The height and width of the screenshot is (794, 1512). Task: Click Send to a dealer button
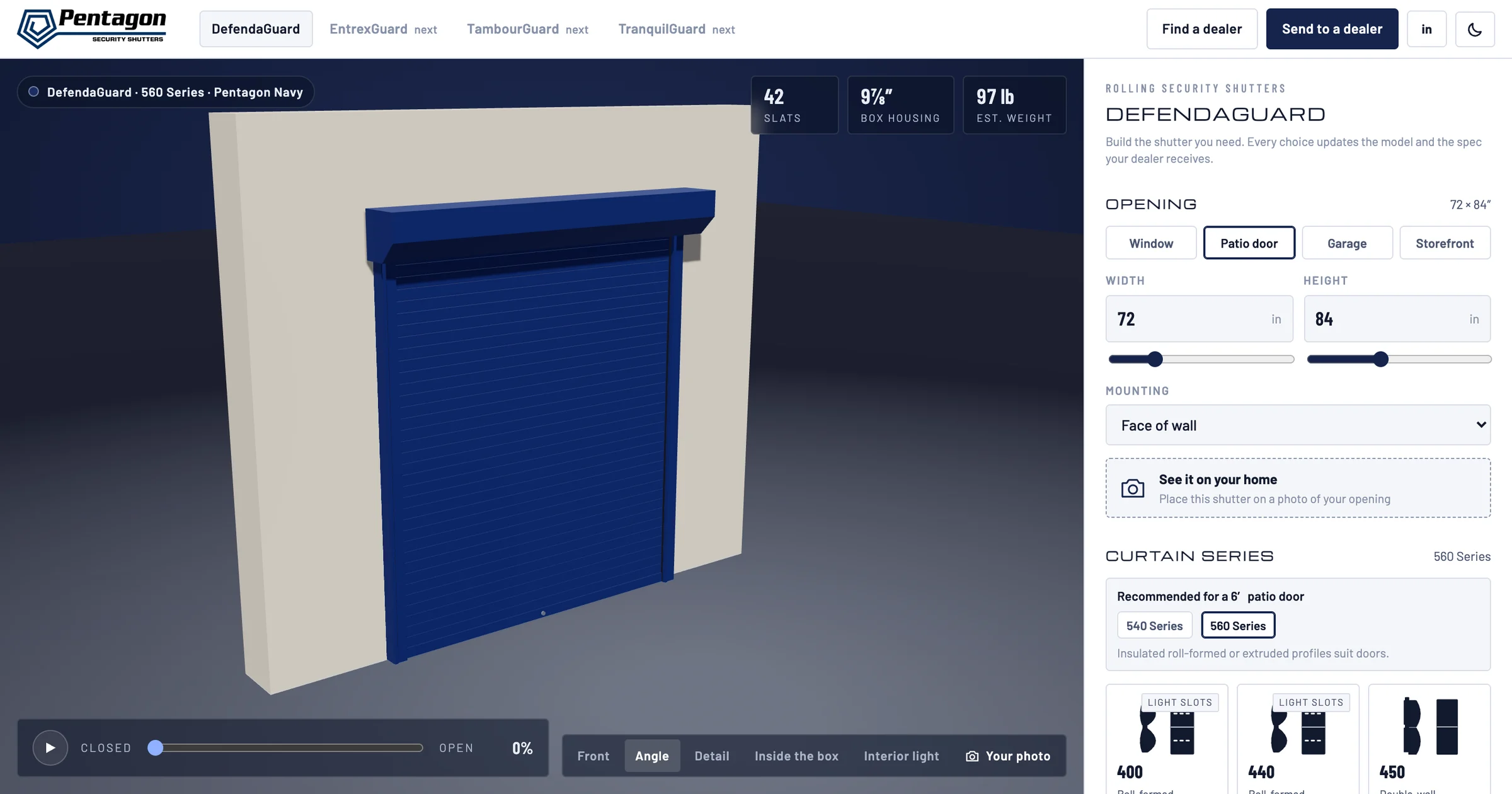(1332, 29)
